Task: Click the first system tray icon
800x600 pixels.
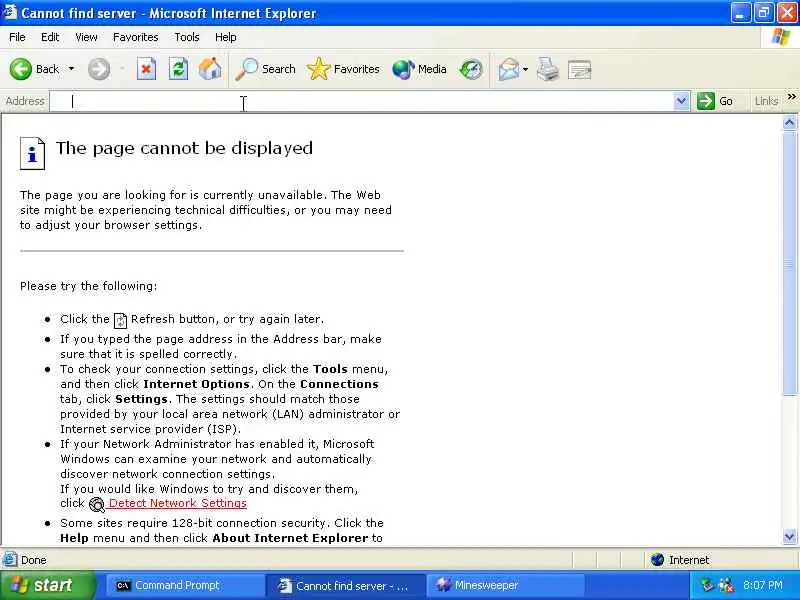Action: click(707, 585)
